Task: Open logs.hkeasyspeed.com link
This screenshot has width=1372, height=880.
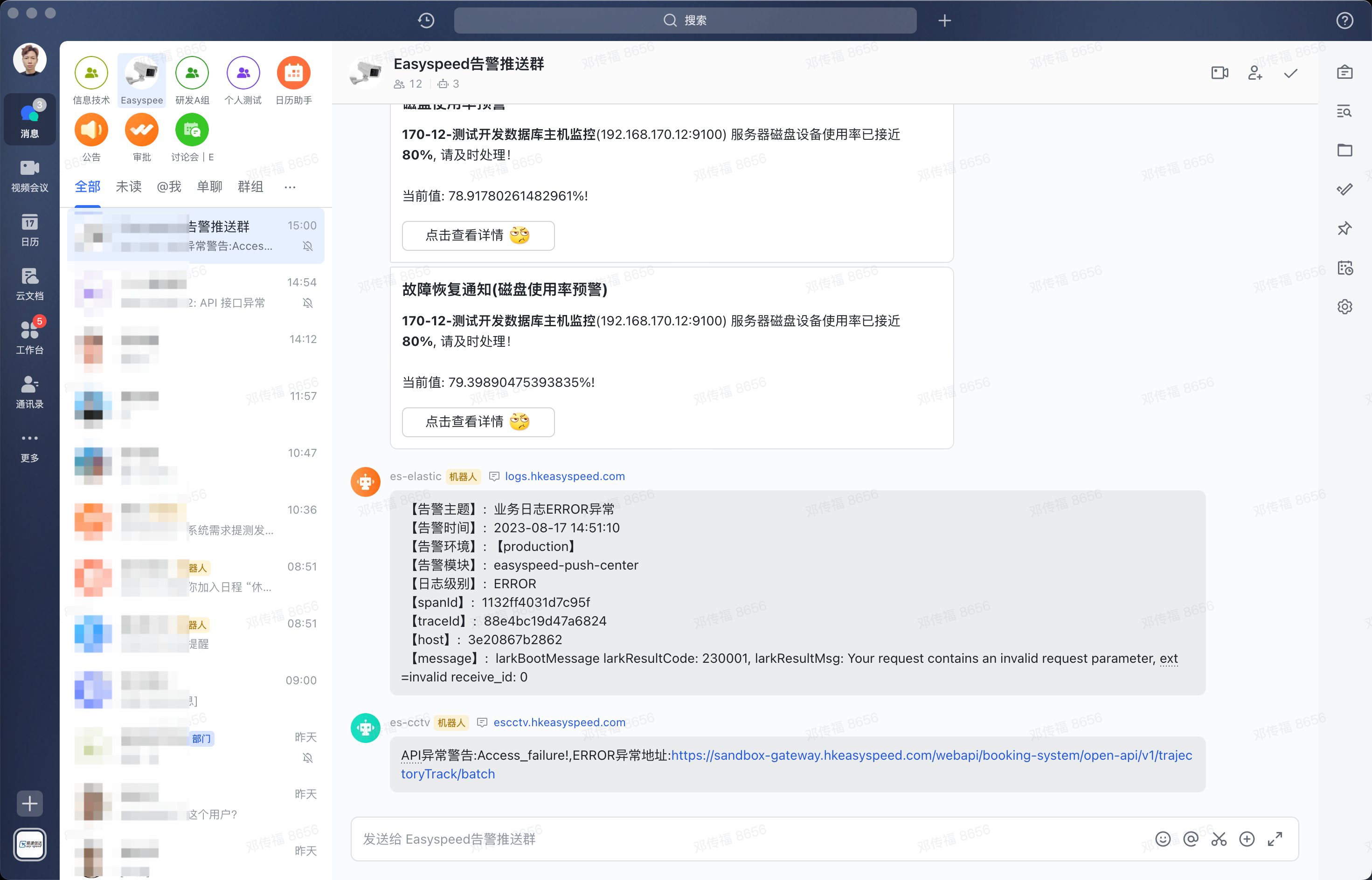Action: point(565,476)
